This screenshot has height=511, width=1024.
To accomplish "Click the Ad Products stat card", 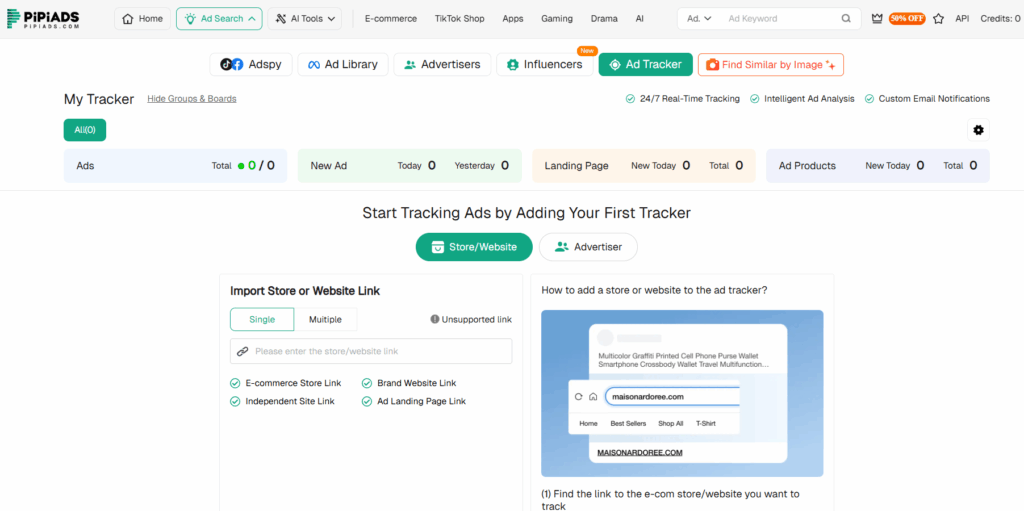I will tap(878, 166).
